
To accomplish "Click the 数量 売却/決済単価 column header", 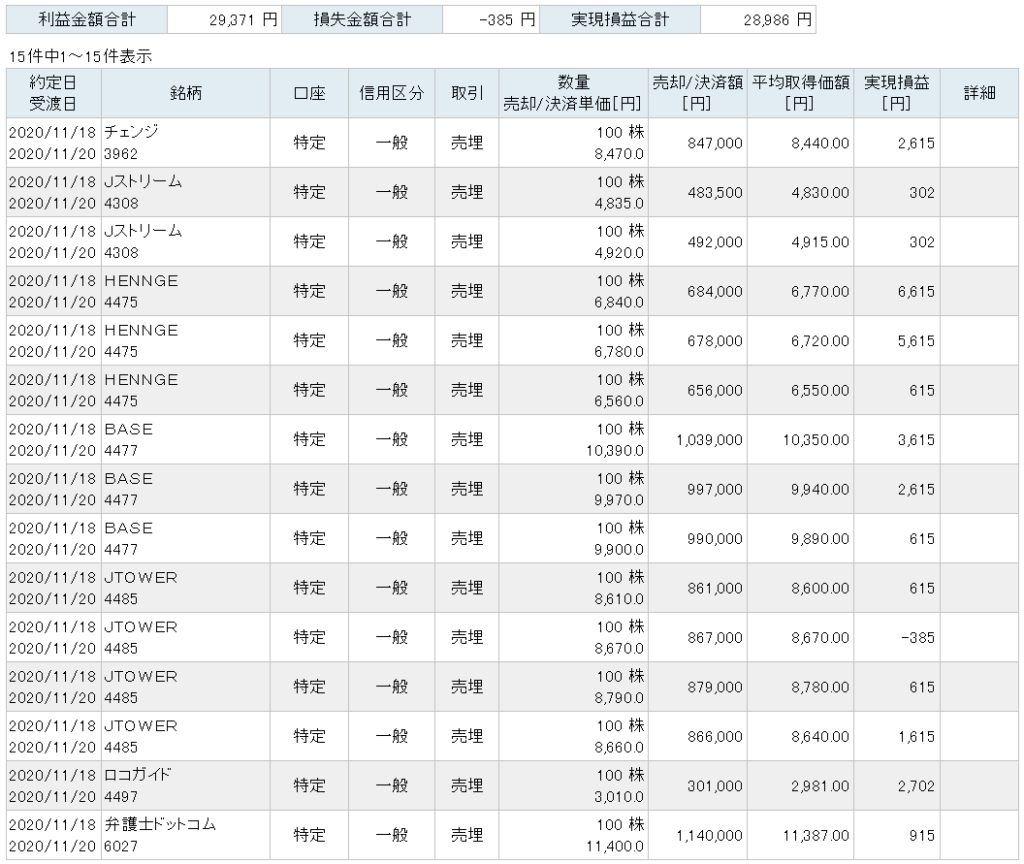I will (x=573, y=93).
